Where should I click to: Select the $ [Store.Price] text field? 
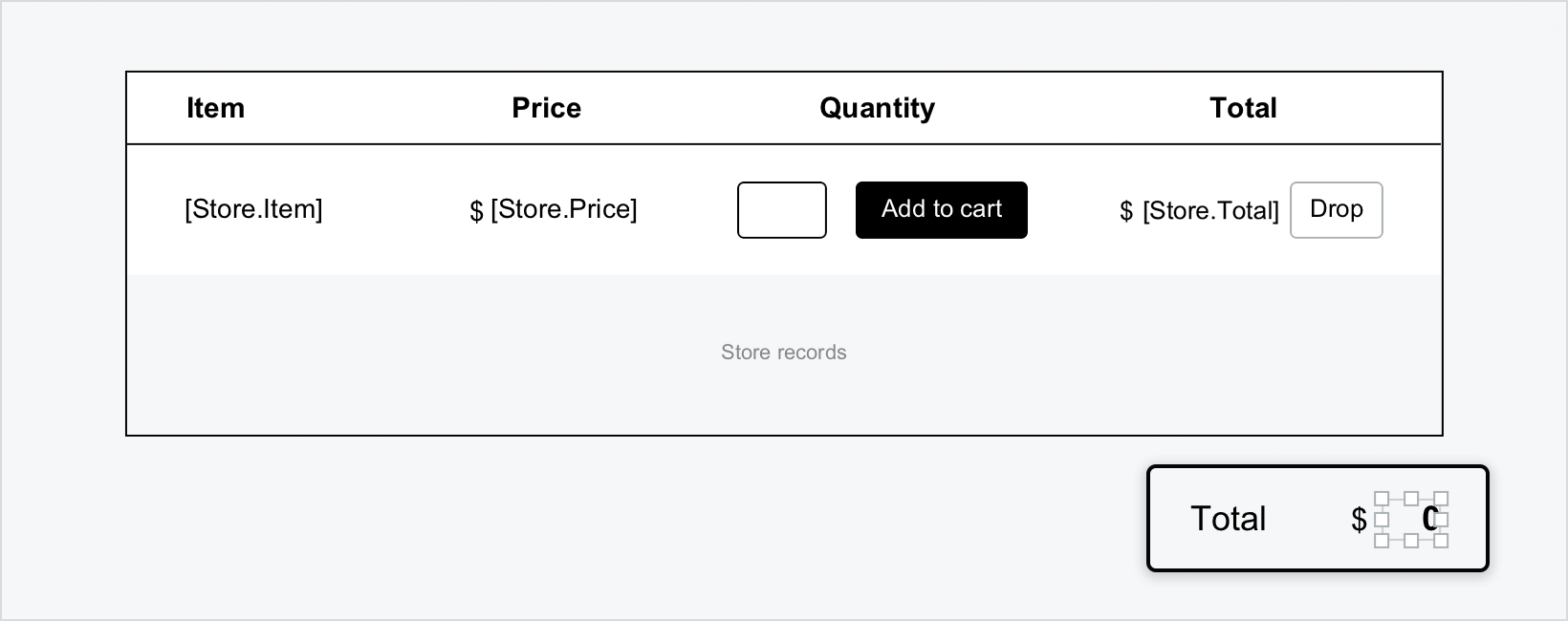tap(554, 209)
